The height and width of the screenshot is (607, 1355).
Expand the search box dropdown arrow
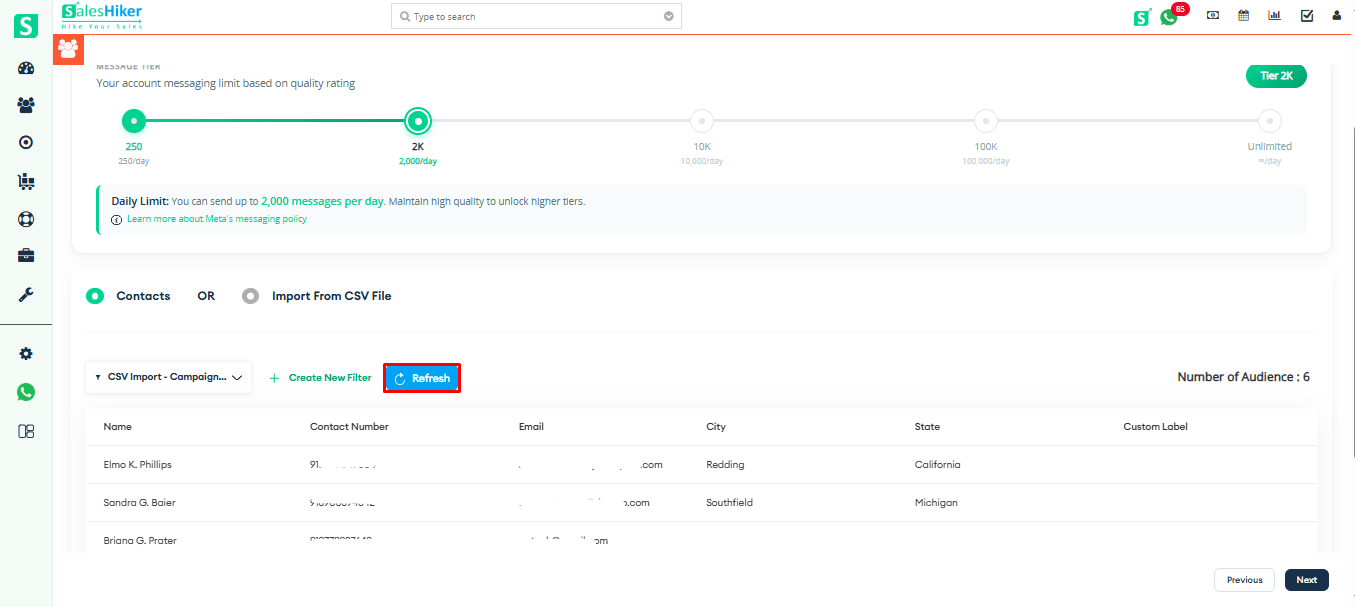pyautogui.click(x=669, y=17)
